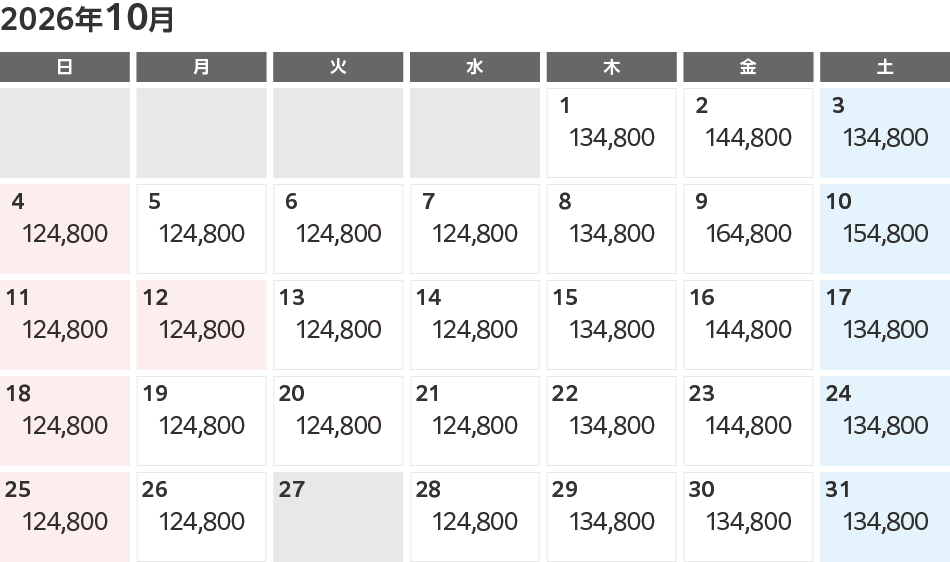950x562 pixels.
Task: Select the unavailable October 27 cell
Action: tap(338, 516)
